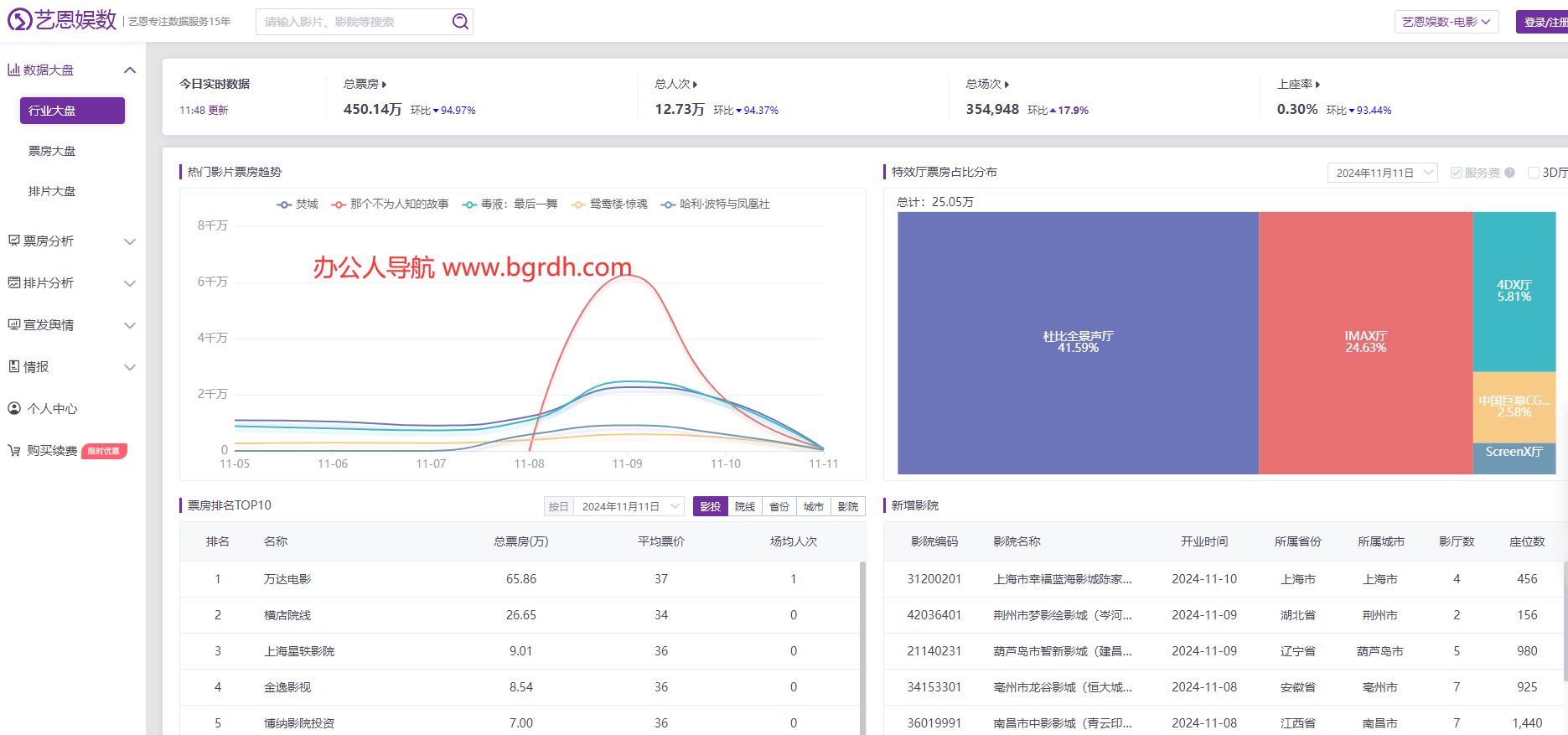Click the 排片分析 sidebar icon
1568x735 pixels.
point(13,282)
